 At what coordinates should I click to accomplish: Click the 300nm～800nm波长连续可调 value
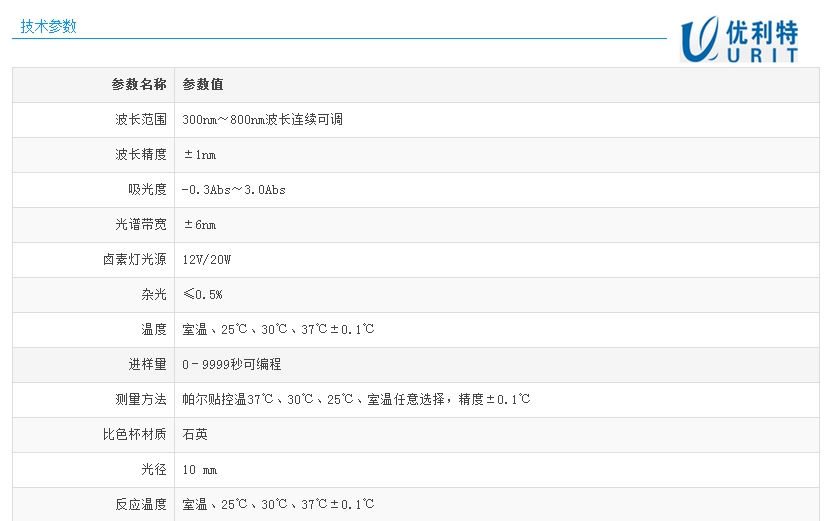(x=263, y=120)
